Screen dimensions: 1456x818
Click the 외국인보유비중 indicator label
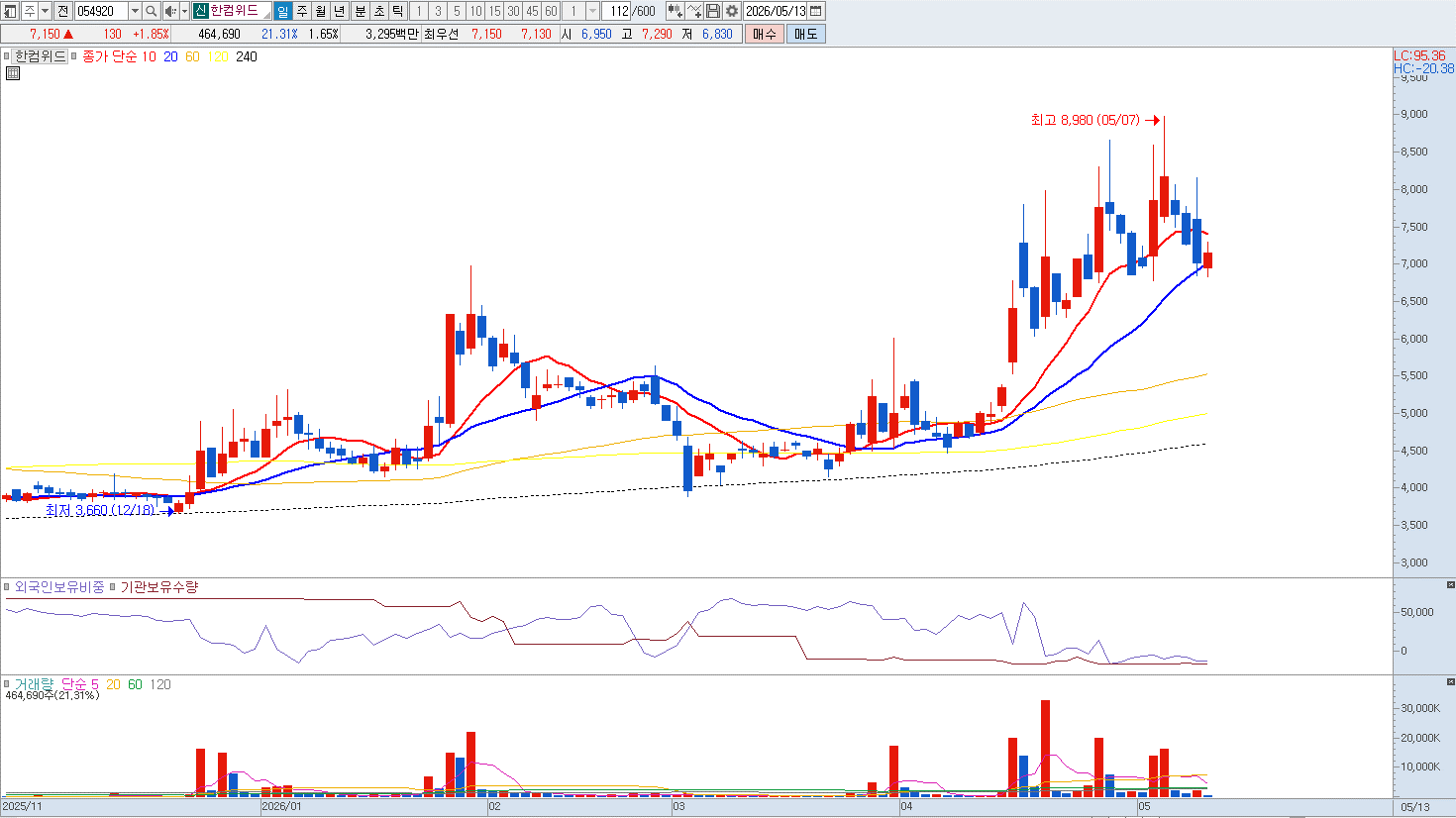pos(59,587)
